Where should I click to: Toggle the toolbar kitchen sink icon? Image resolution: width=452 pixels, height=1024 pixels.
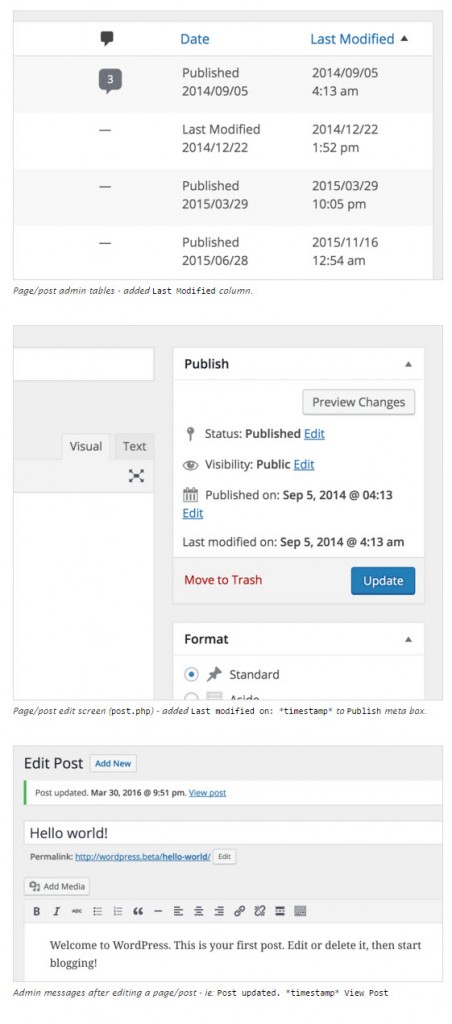[x=300, y=911]
